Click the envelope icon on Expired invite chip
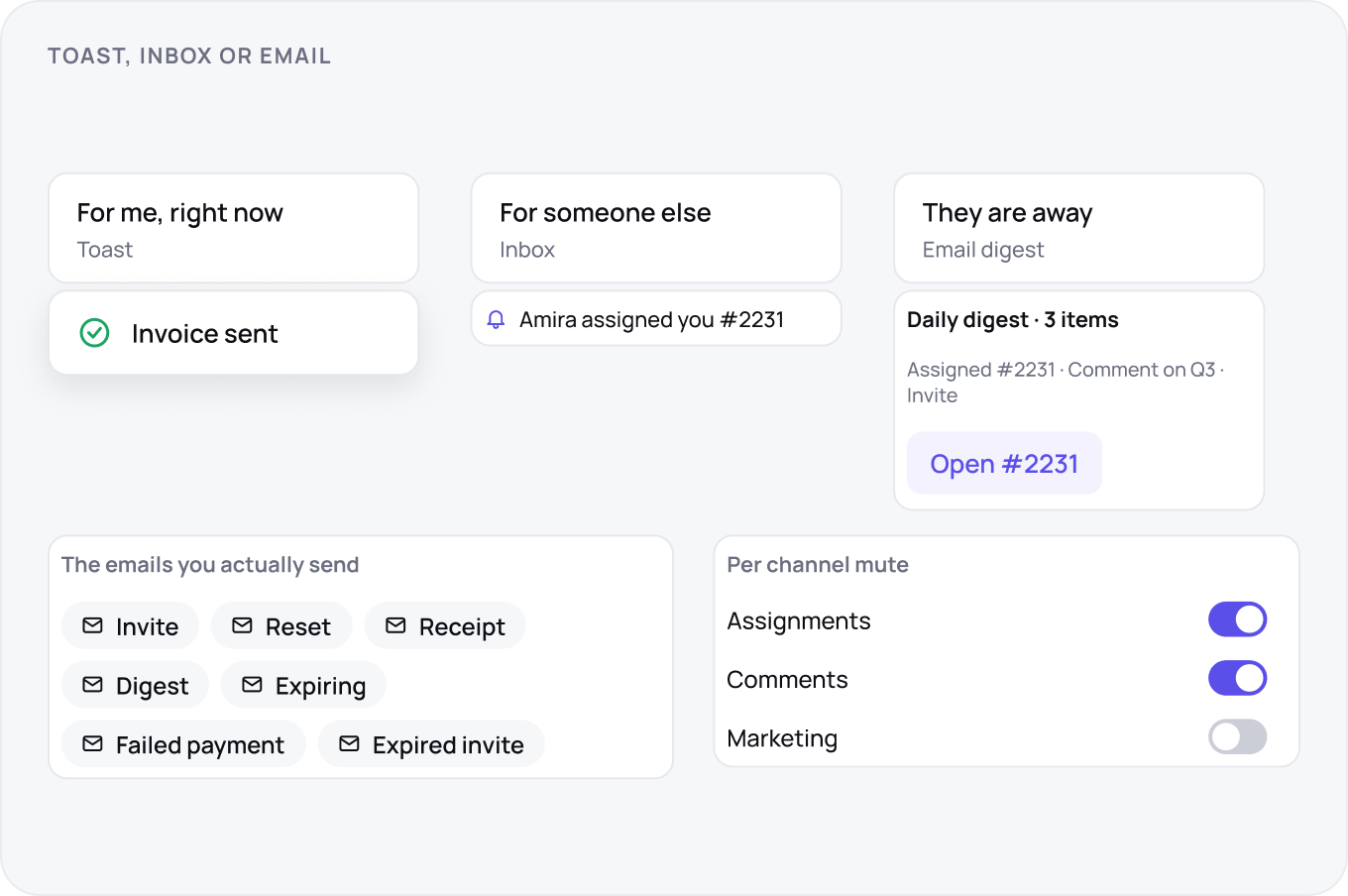This screenshot has height=896, width=1348. (349, 743)
